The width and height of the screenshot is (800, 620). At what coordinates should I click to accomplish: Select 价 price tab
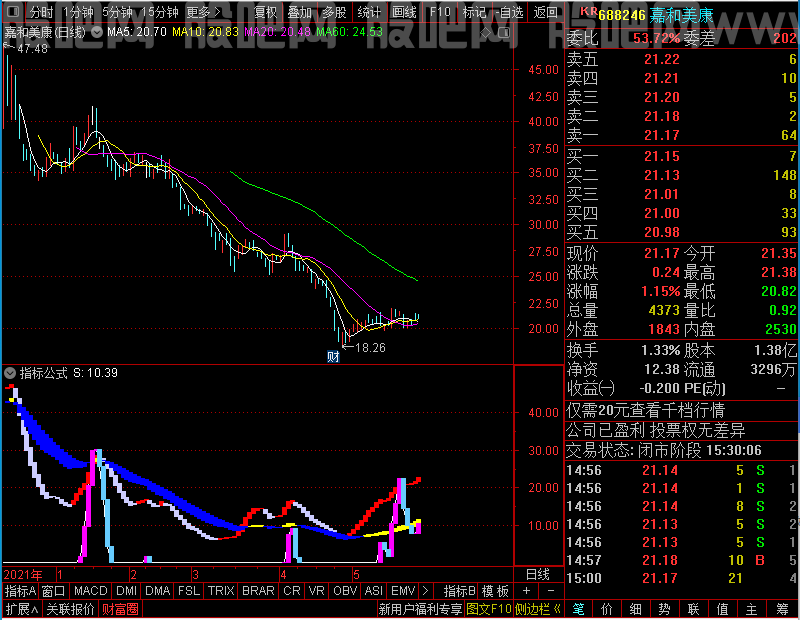[607, 609]
